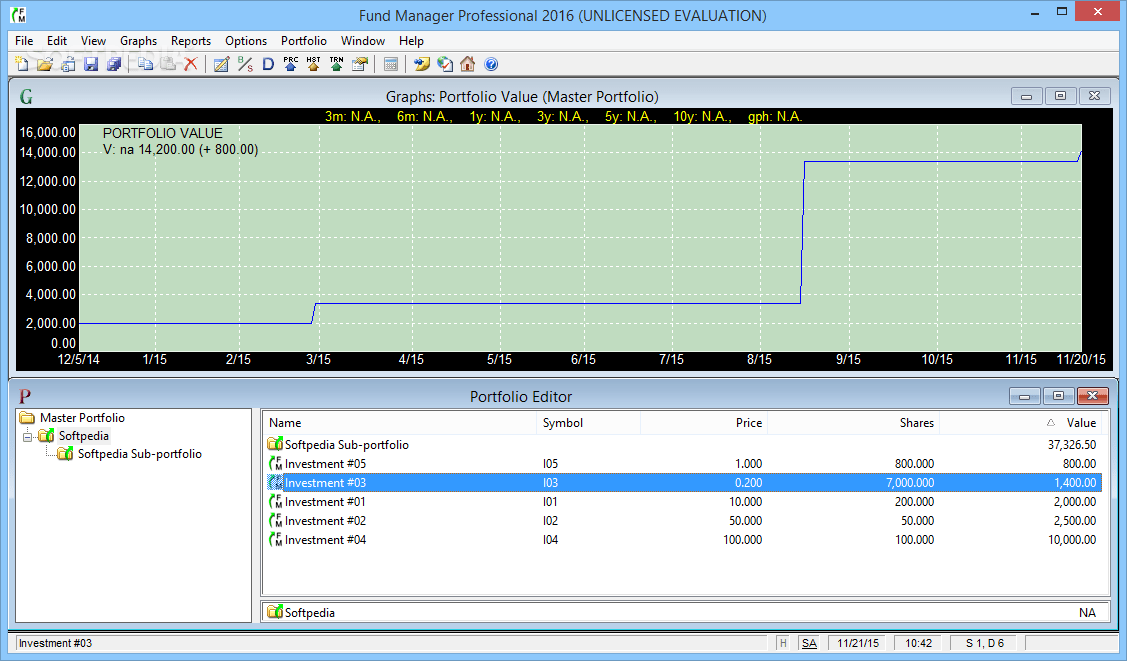Open the Options menu
The image size is (1127, 661).
point(246,41)
